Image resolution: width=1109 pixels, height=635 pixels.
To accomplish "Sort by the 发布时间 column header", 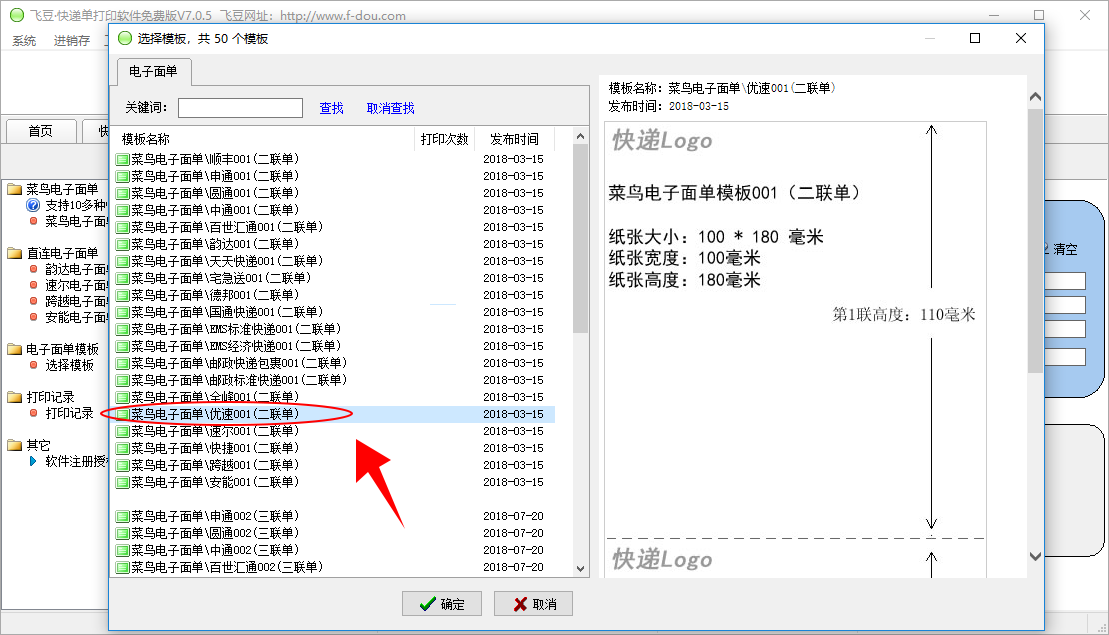I will point(514,139).
